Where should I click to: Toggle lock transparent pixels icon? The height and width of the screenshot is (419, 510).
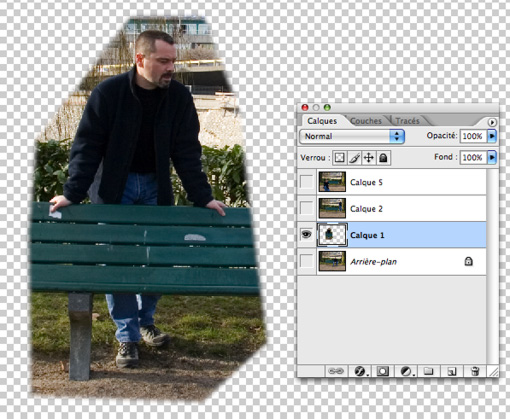339,158
